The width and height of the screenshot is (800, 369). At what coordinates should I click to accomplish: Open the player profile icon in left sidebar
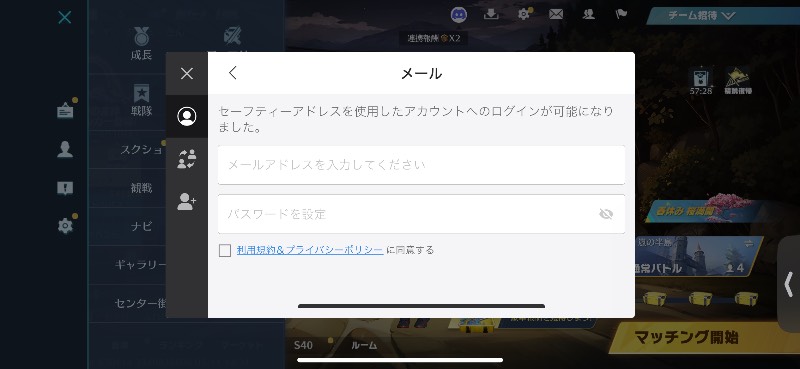65,150
